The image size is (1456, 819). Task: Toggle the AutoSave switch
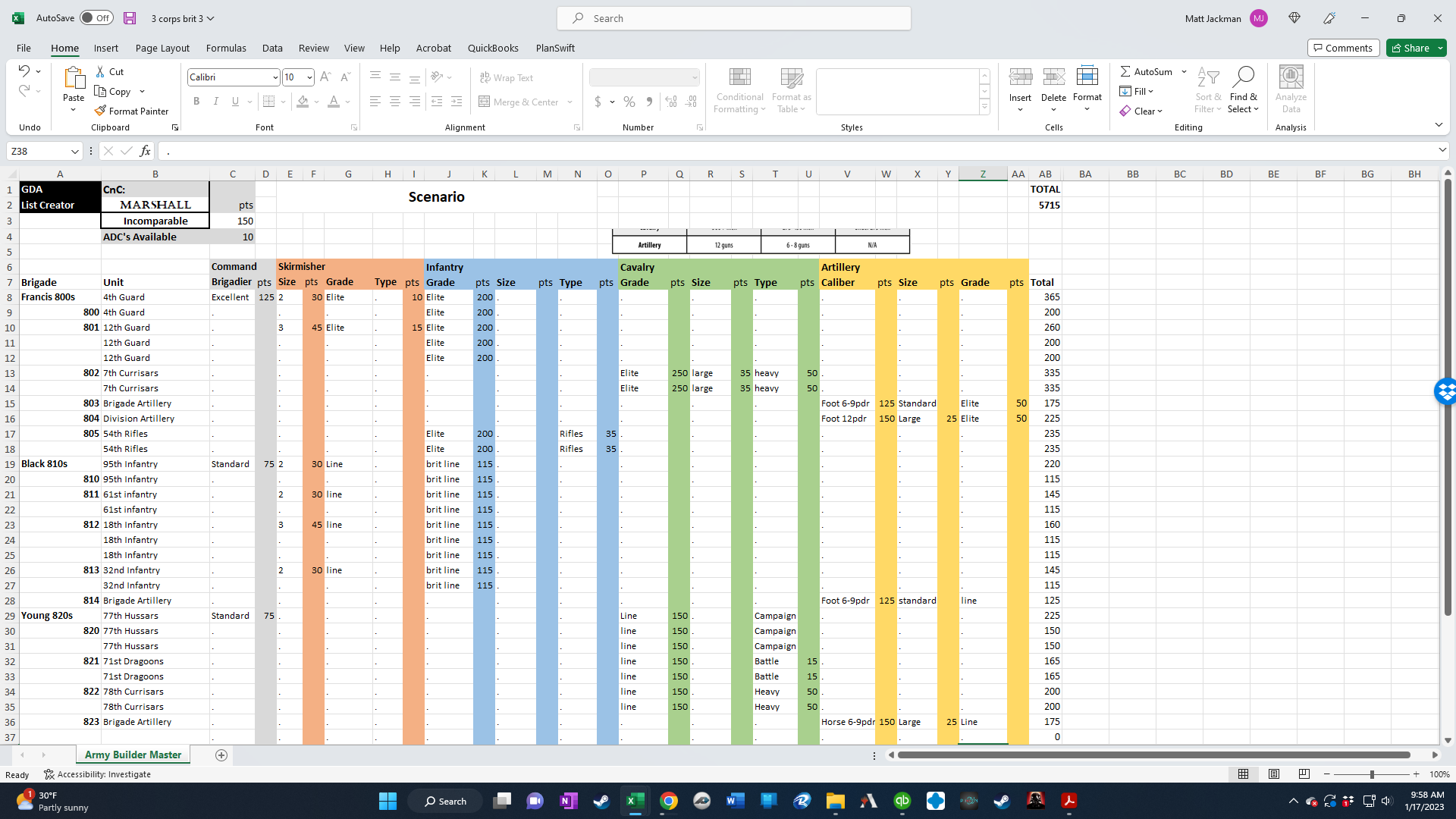click(x=96, y=18)
